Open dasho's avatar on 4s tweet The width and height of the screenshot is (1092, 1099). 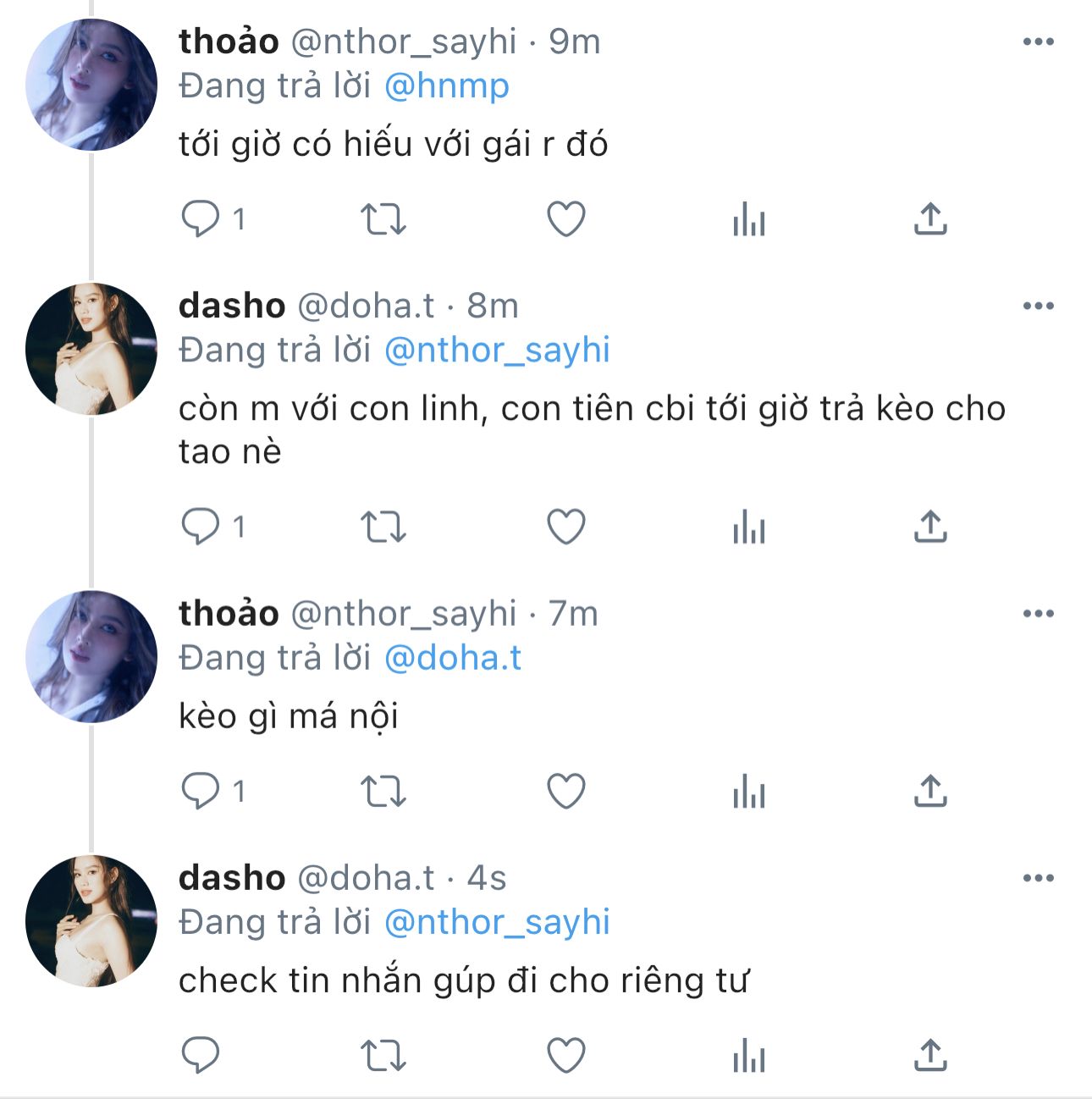pyautogui.click(x=91, y=921)
